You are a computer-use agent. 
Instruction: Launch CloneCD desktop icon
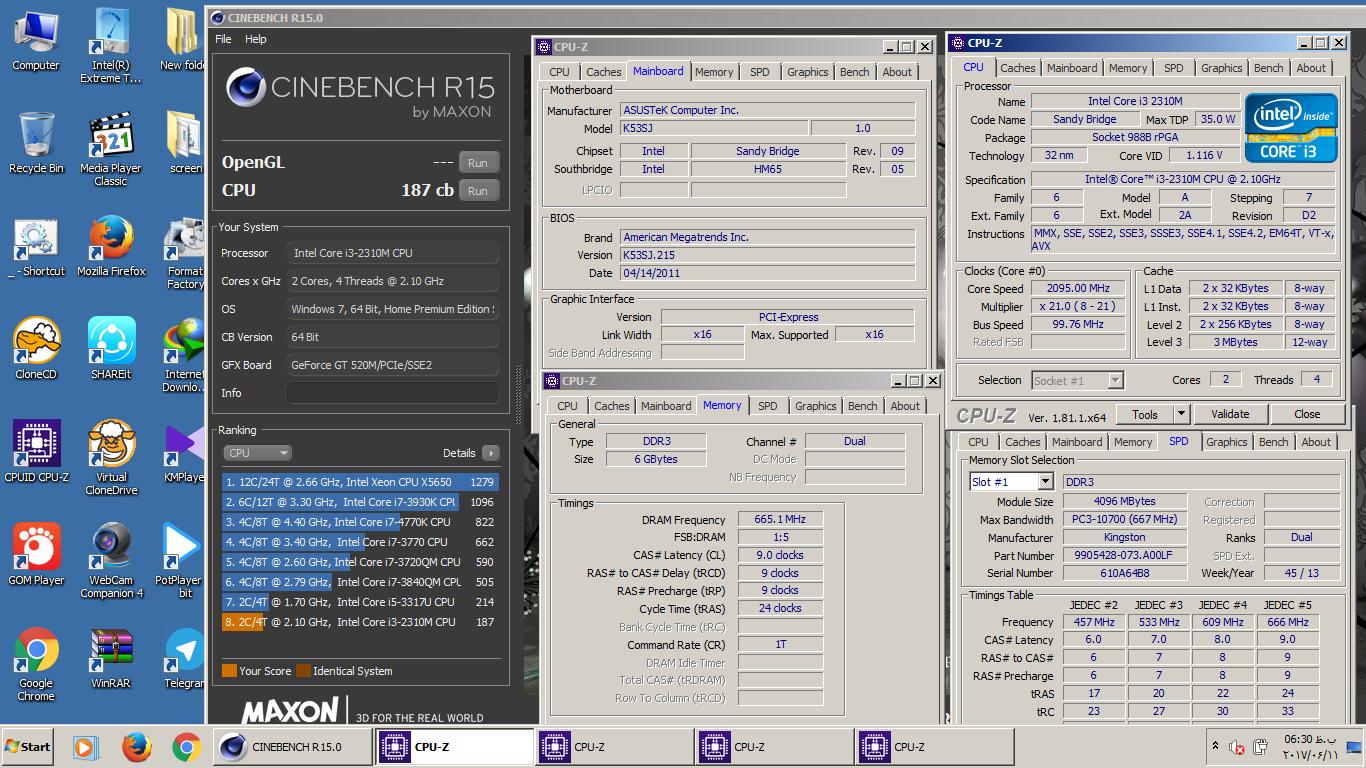pyautogui.click(x=36, y=348)
